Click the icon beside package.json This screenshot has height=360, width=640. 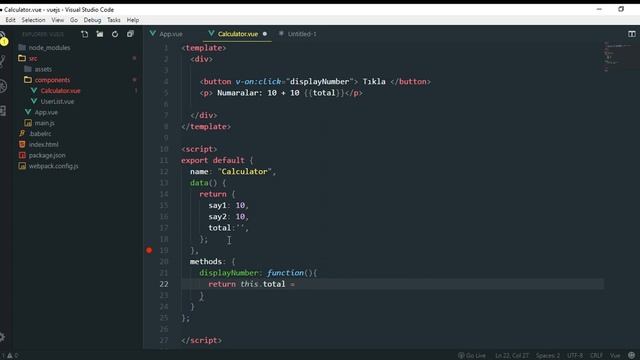[22, 155]
